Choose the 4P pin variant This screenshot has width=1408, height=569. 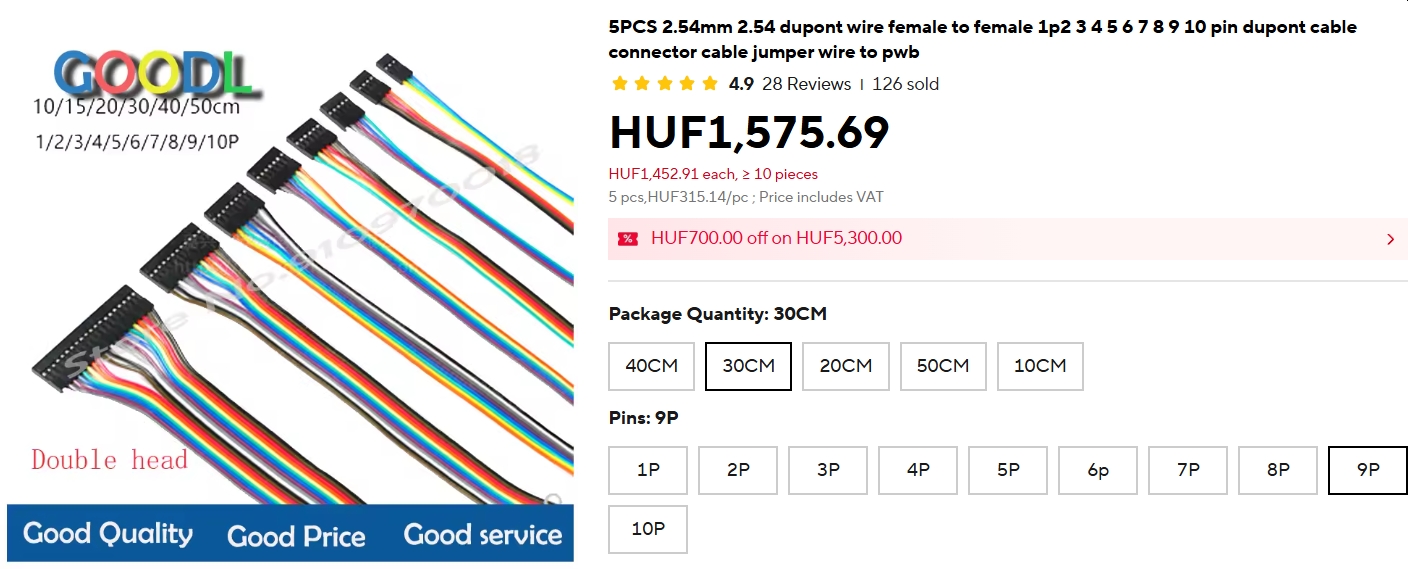pos(918,470)
